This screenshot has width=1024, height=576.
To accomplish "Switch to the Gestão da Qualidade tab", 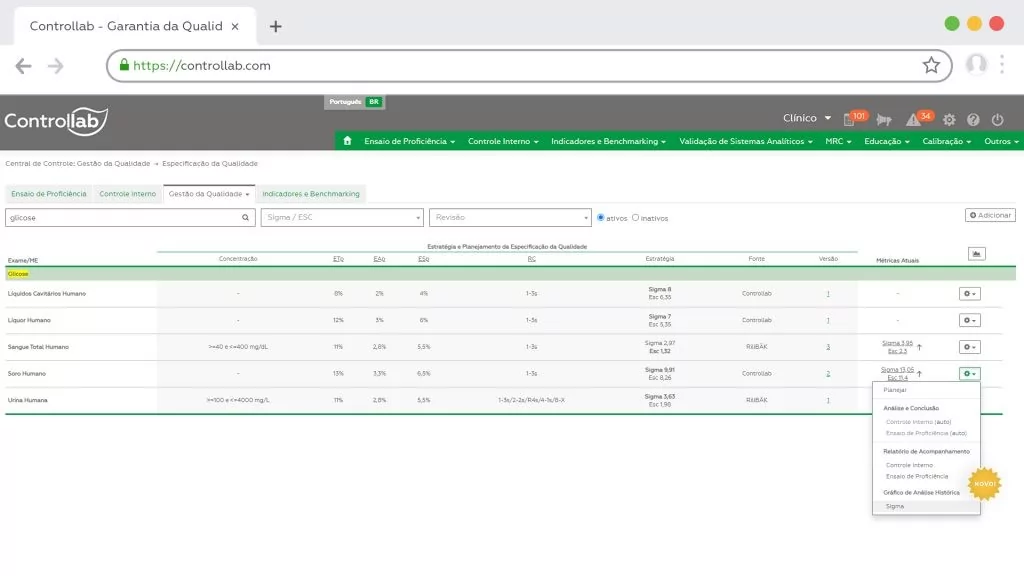I will [207, 193].
